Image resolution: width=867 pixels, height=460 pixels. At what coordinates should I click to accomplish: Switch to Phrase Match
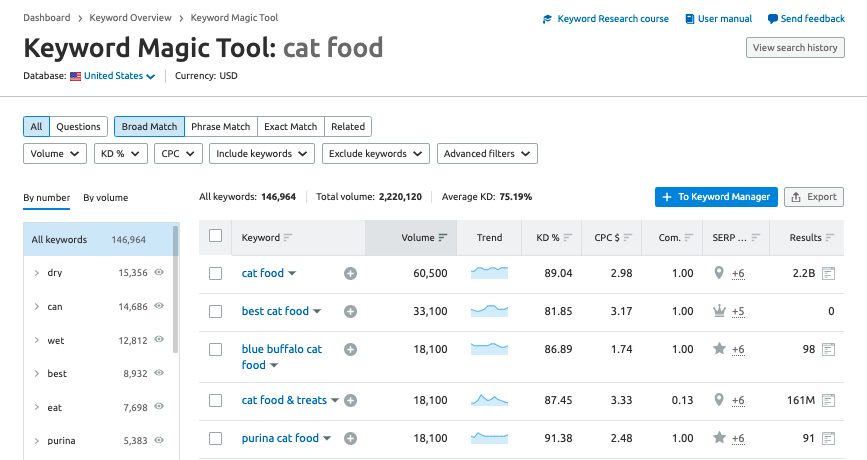(x=221, y=127)
